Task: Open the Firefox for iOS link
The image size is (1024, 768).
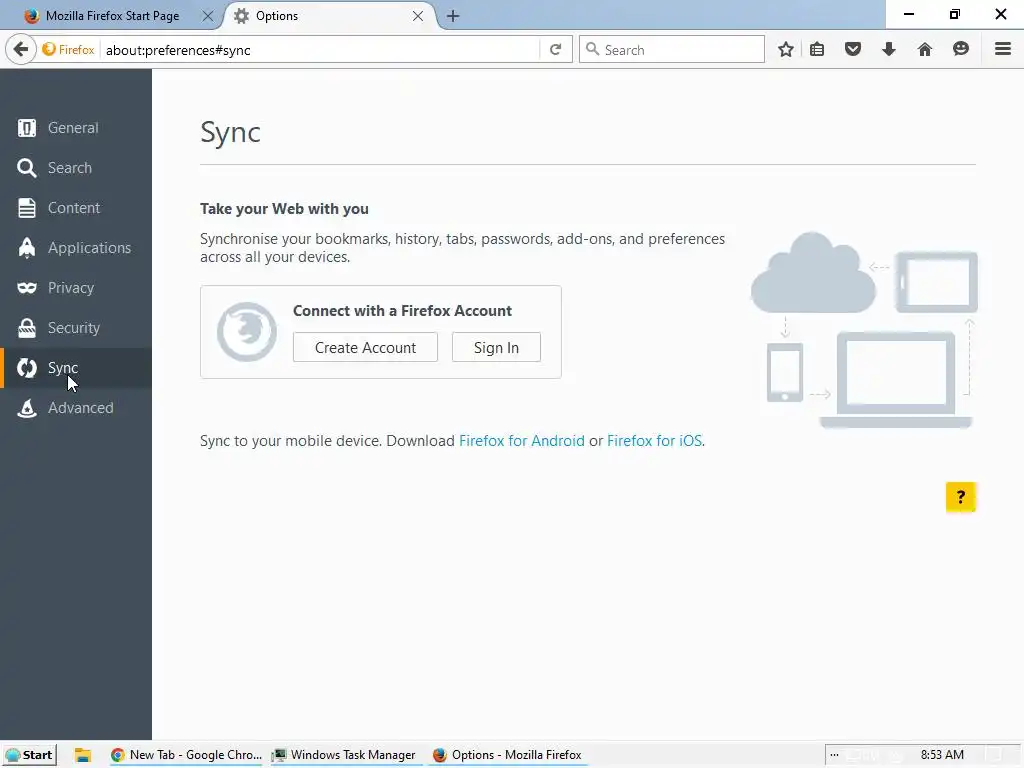Action: pyautogui.click(x=654, y=441)
